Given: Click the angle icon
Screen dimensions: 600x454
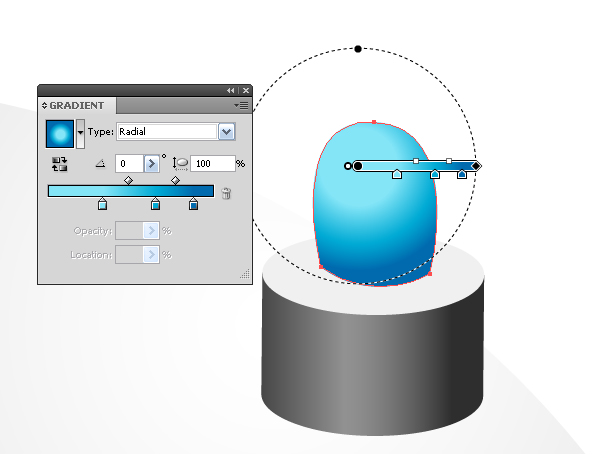Looking at the screenshot, I should (100, 164).
